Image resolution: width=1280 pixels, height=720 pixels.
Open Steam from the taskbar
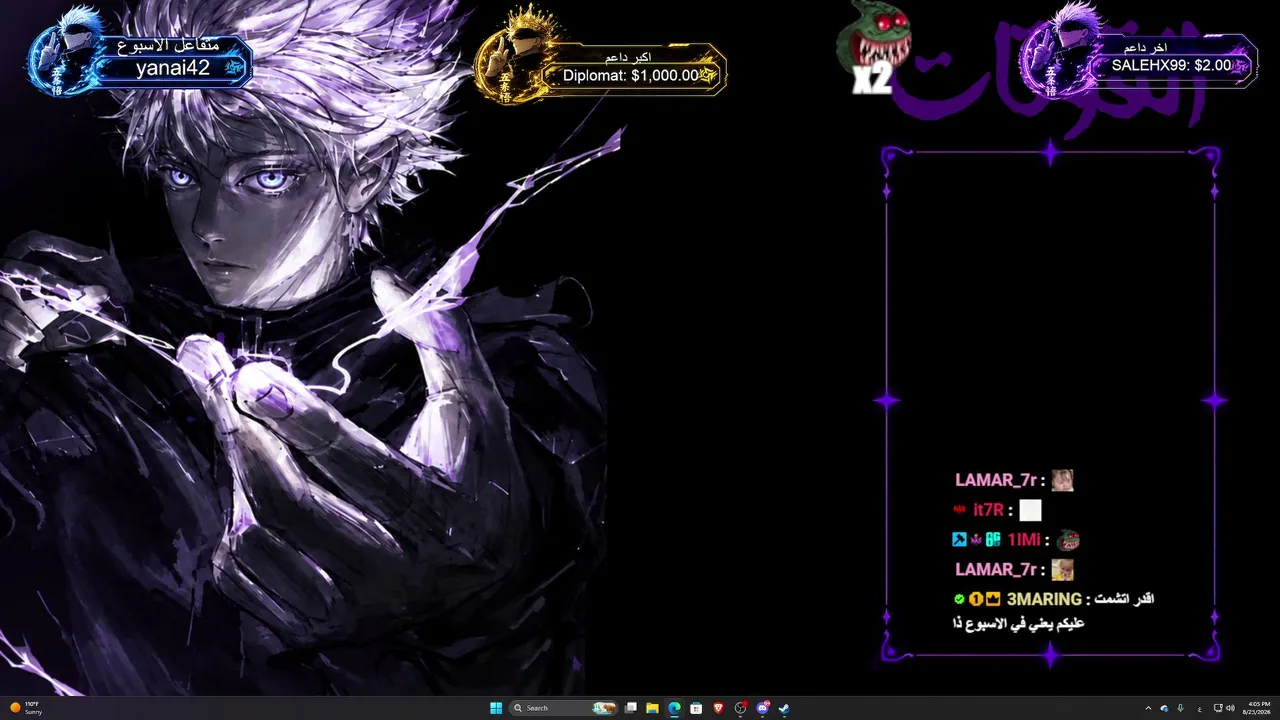pos(784,708)
